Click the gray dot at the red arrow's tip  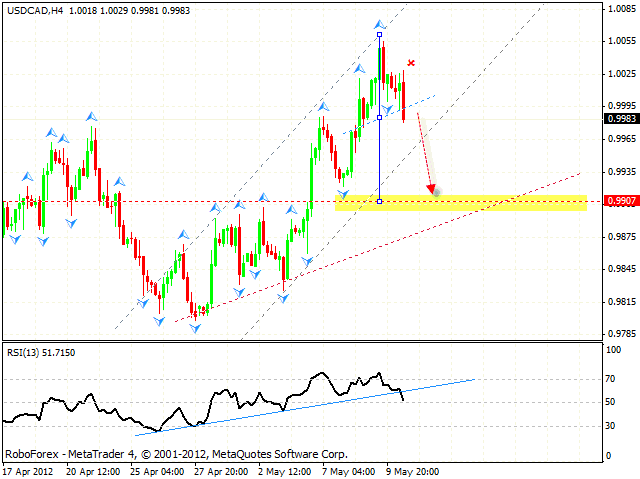click(x=437, y=192)
